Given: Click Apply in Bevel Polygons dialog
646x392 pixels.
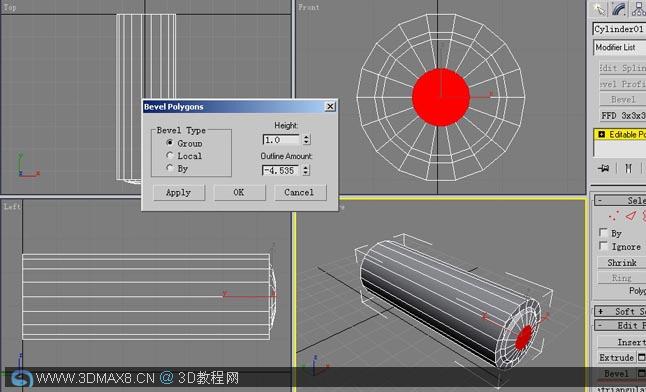Looking at the screenshot, I should click(178, 192).
